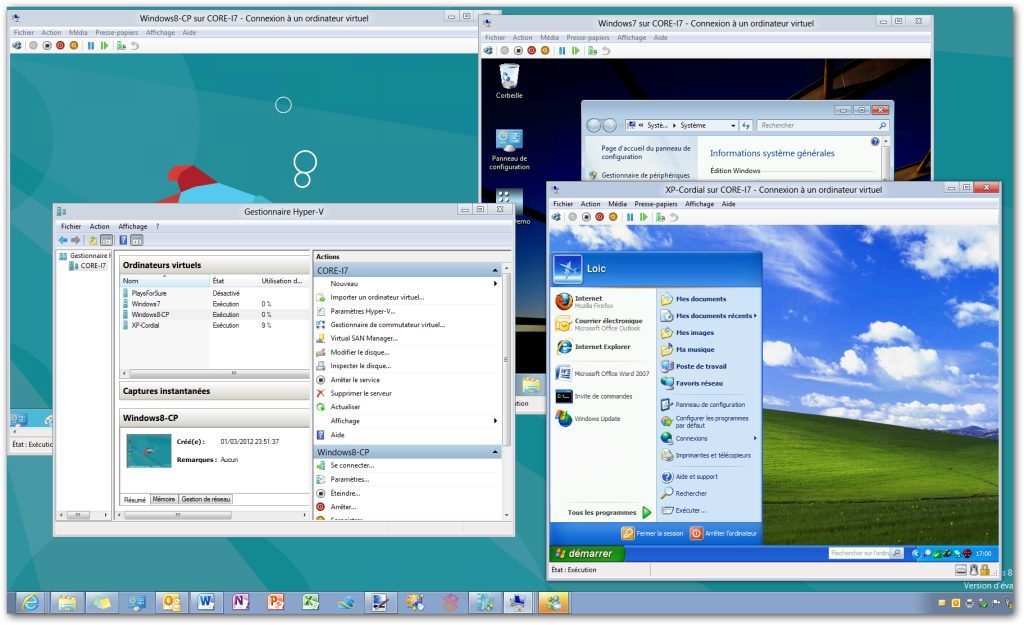This screenshot has width=1024, height=625.
Task: Click green reset arrow in XP-Cordial toolbar
Action: point(643,217)
